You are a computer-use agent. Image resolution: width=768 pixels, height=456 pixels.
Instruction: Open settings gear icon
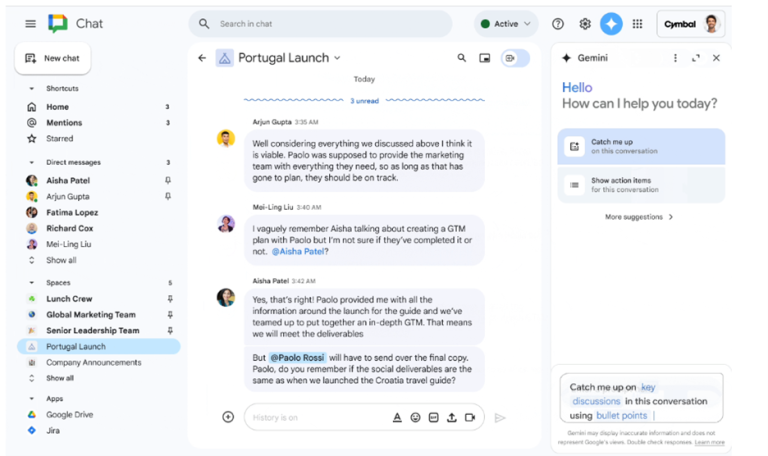pyautogui.click(x=585, y=24)
